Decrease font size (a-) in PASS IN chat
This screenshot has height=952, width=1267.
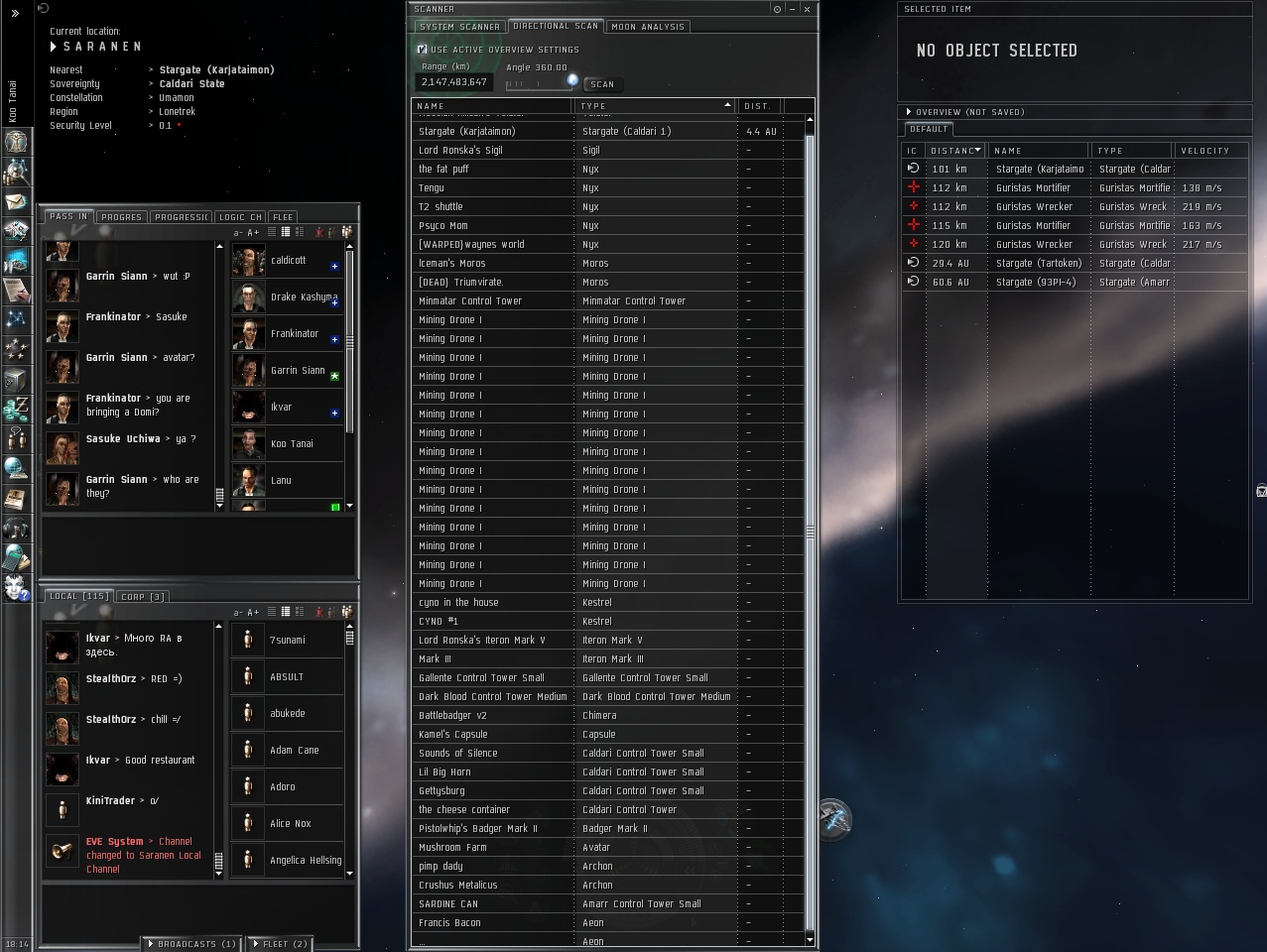pyautogui.click(x=238, y=232)
